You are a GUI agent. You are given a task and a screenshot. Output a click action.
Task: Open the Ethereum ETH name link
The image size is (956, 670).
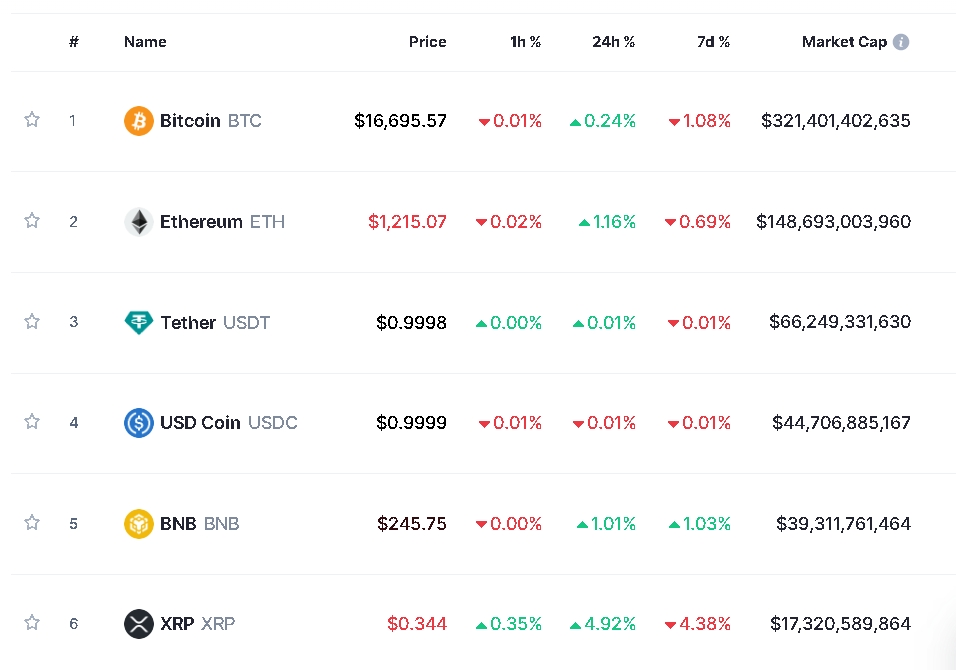[221, 222]
